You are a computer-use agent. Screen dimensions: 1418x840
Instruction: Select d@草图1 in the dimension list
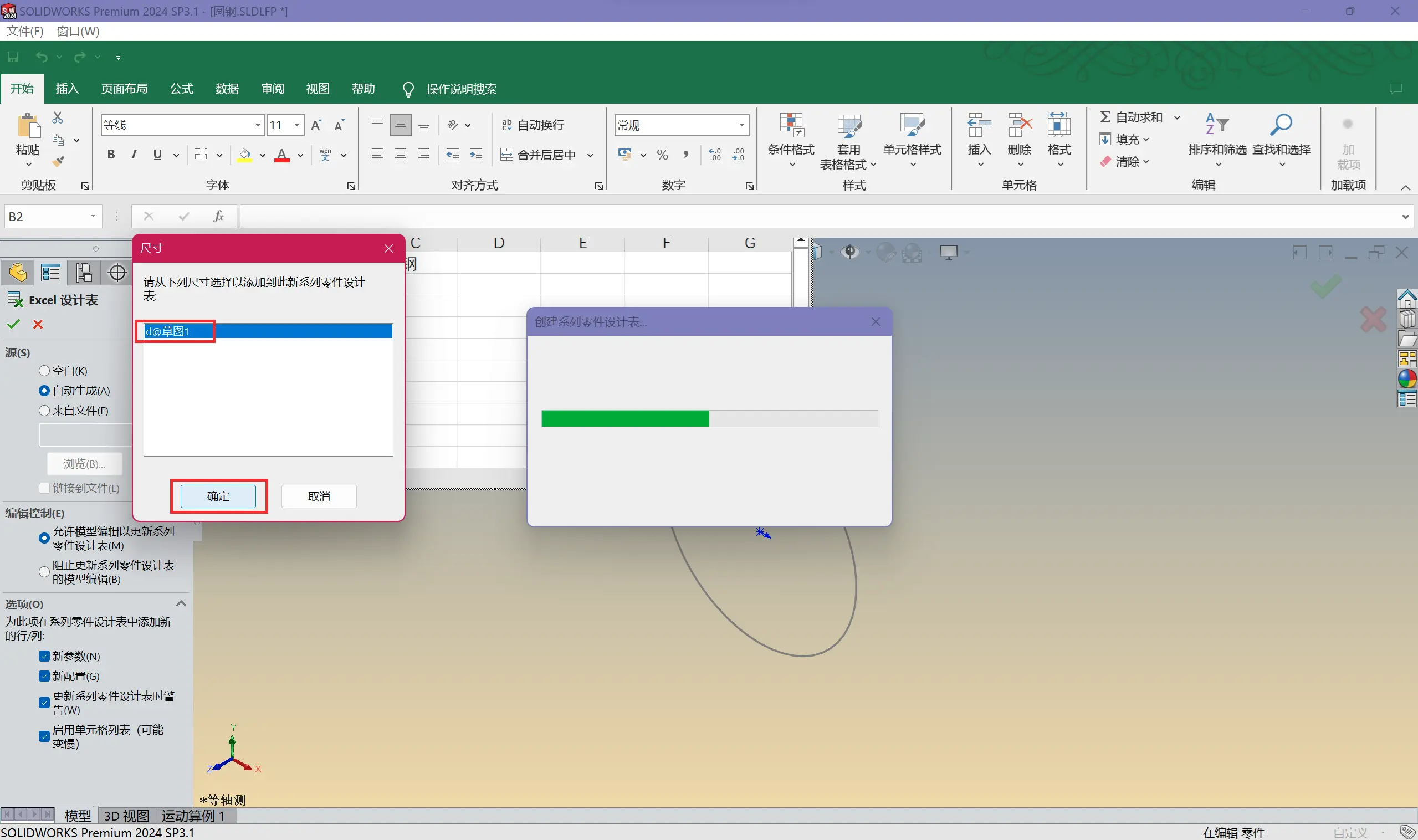click(167, 331)
